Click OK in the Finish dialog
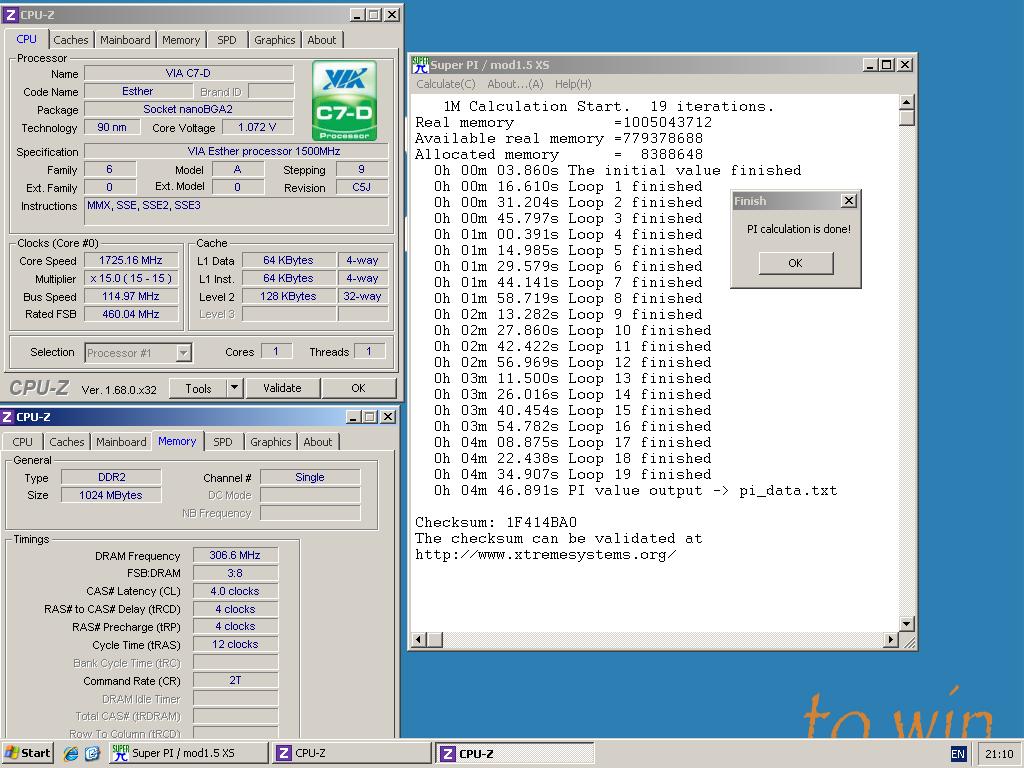The height and width of the screenshot is (768, 1024). 795,263
